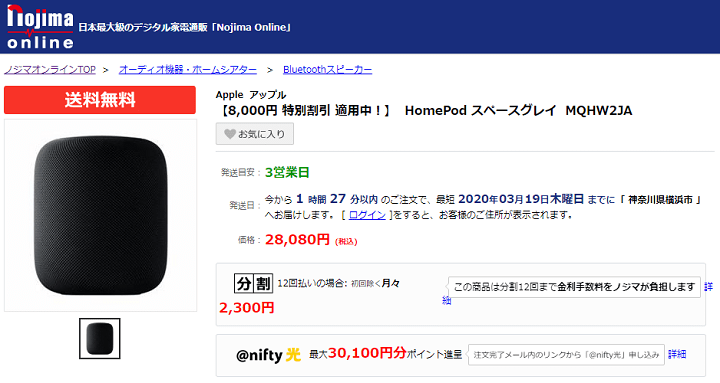This screenshot has height=383, width=720.
Task: Click the お気に入り favorite button
Action: pos(255,134)
